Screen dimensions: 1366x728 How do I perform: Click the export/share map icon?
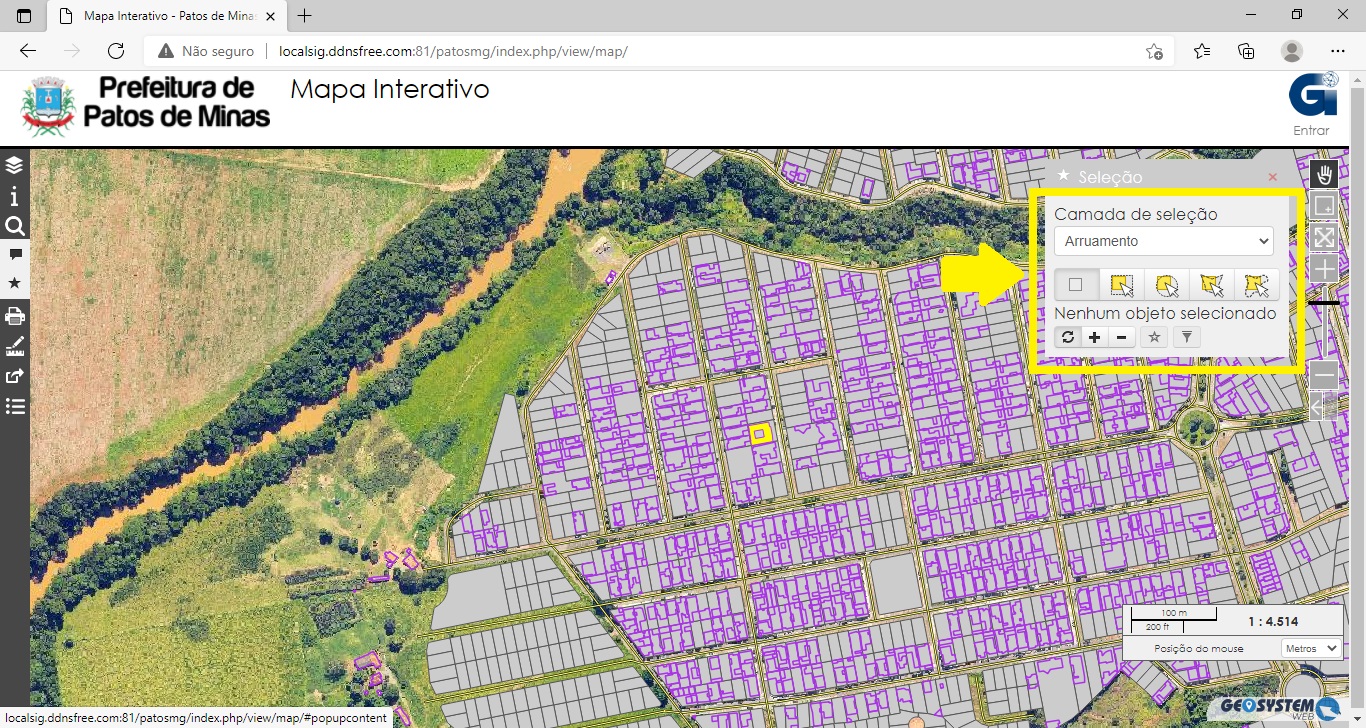click(14, 377)
